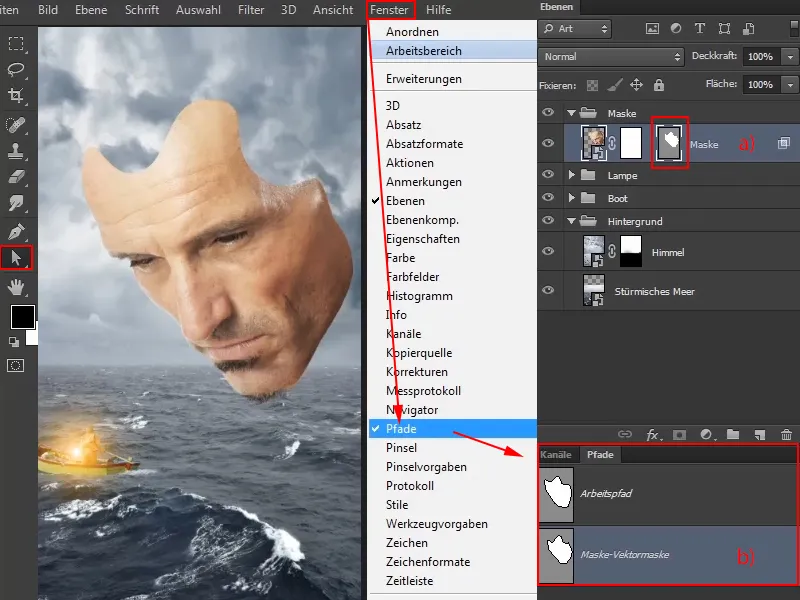Screen dimensions: 800x600
Task: Select the Crop tool
Action: pos(16,95)
